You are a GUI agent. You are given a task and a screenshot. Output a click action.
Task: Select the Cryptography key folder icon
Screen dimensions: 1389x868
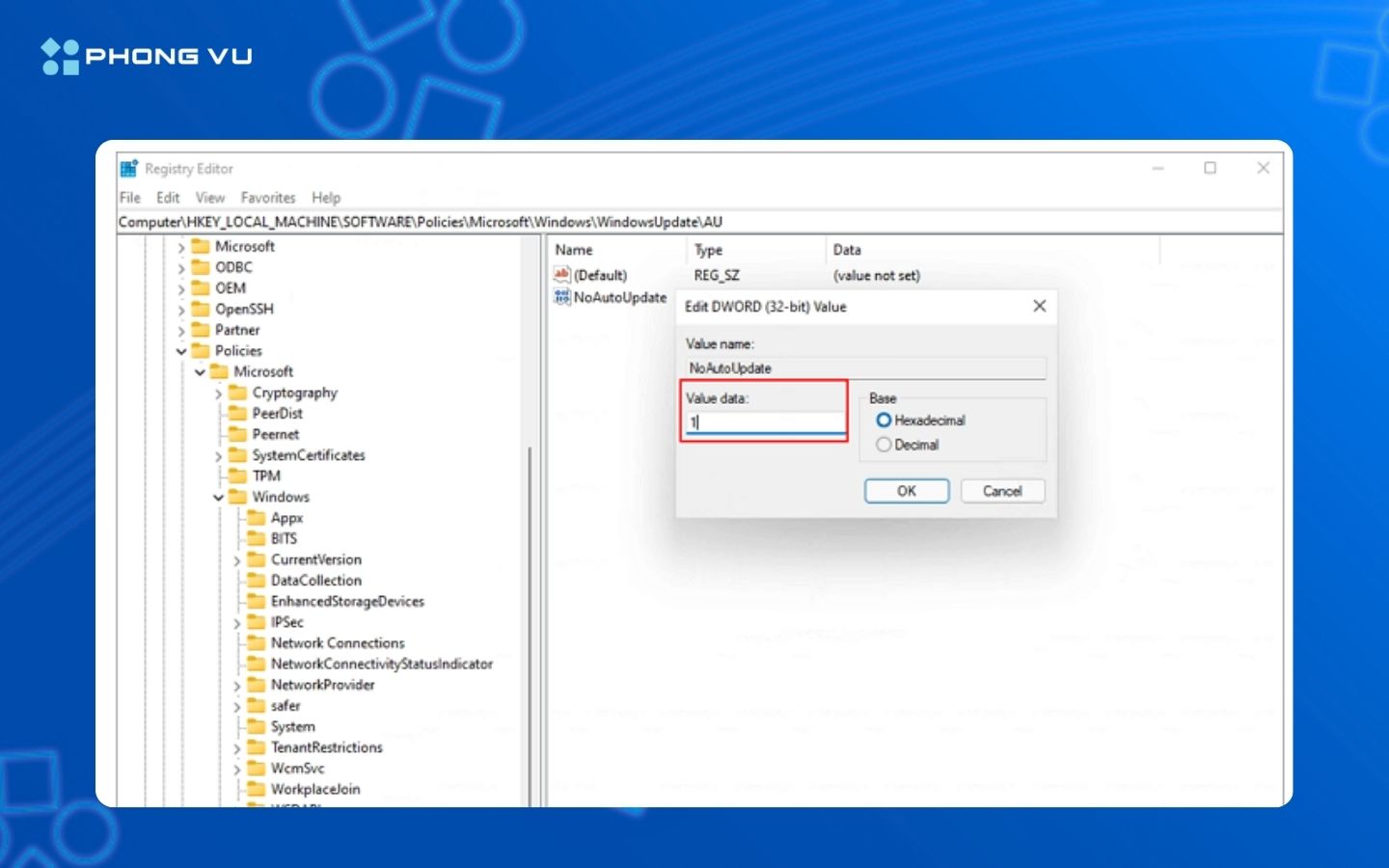click(x=238, y=393)
